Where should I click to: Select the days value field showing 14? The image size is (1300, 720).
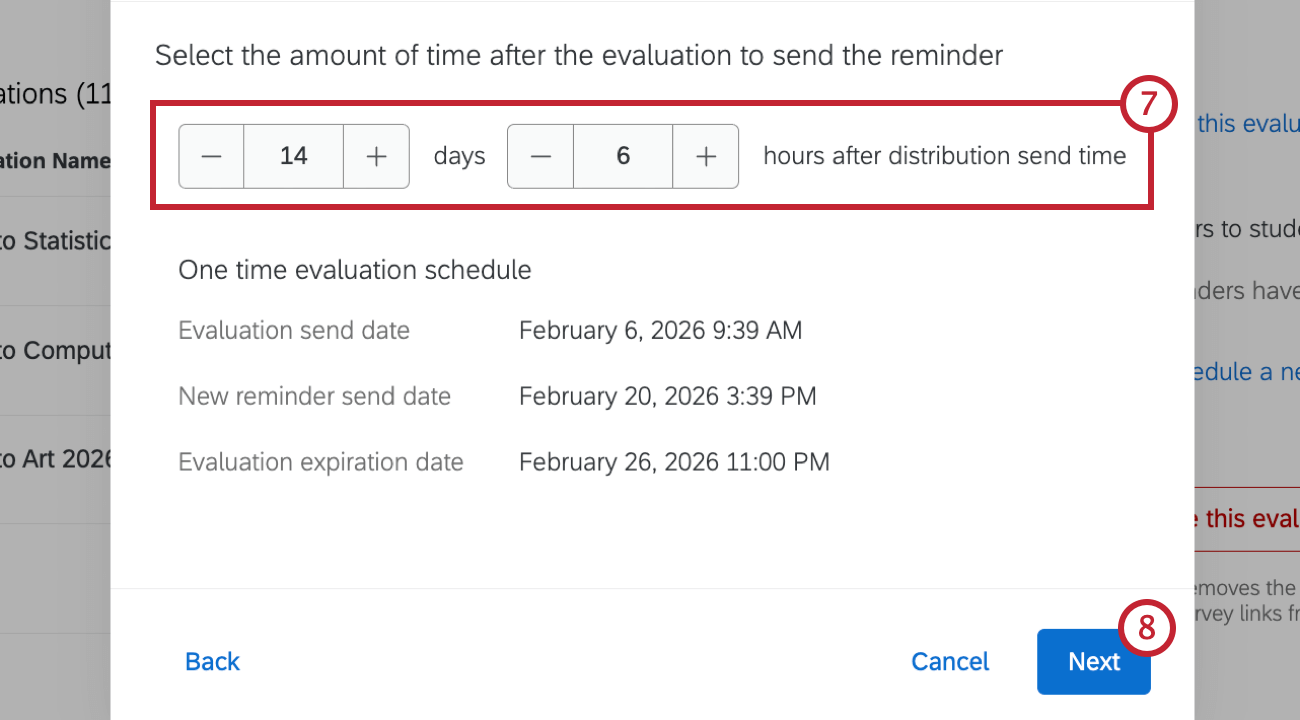pos(293,156)
